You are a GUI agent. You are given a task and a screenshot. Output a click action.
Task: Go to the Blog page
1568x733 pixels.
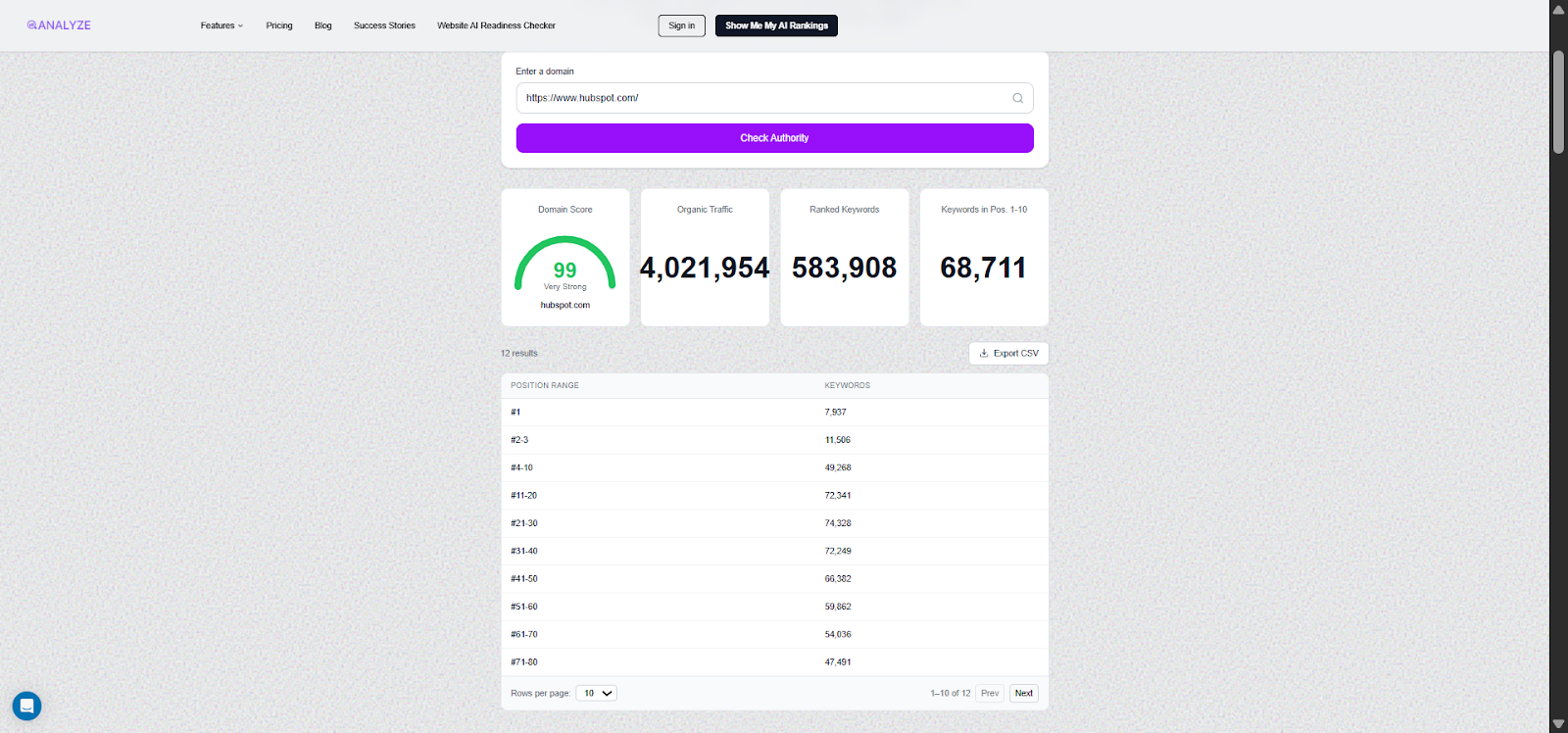[323, 25]
